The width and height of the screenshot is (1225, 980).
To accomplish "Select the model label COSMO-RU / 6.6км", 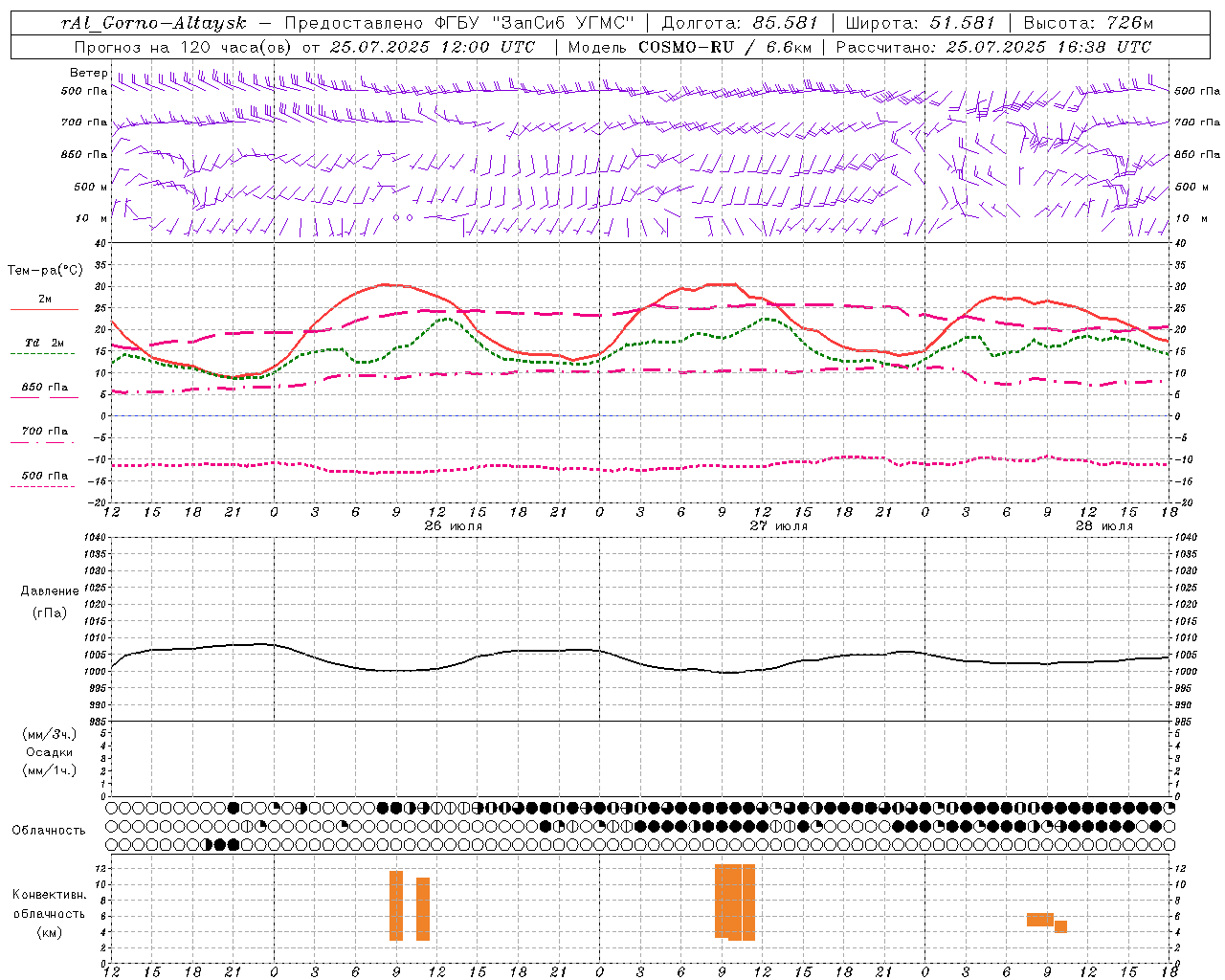I will pos(725,47).
